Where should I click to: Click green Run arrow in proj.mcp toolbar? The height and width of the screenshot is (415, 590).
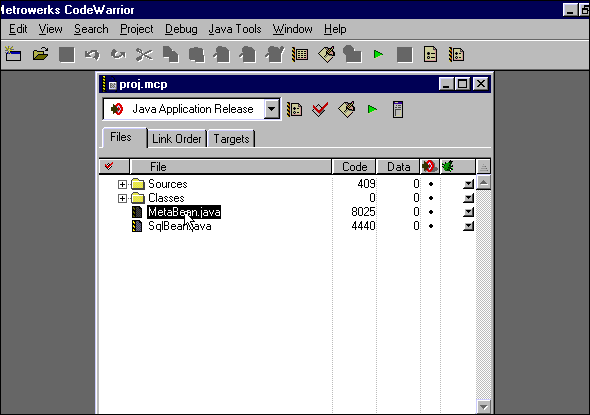372,109
